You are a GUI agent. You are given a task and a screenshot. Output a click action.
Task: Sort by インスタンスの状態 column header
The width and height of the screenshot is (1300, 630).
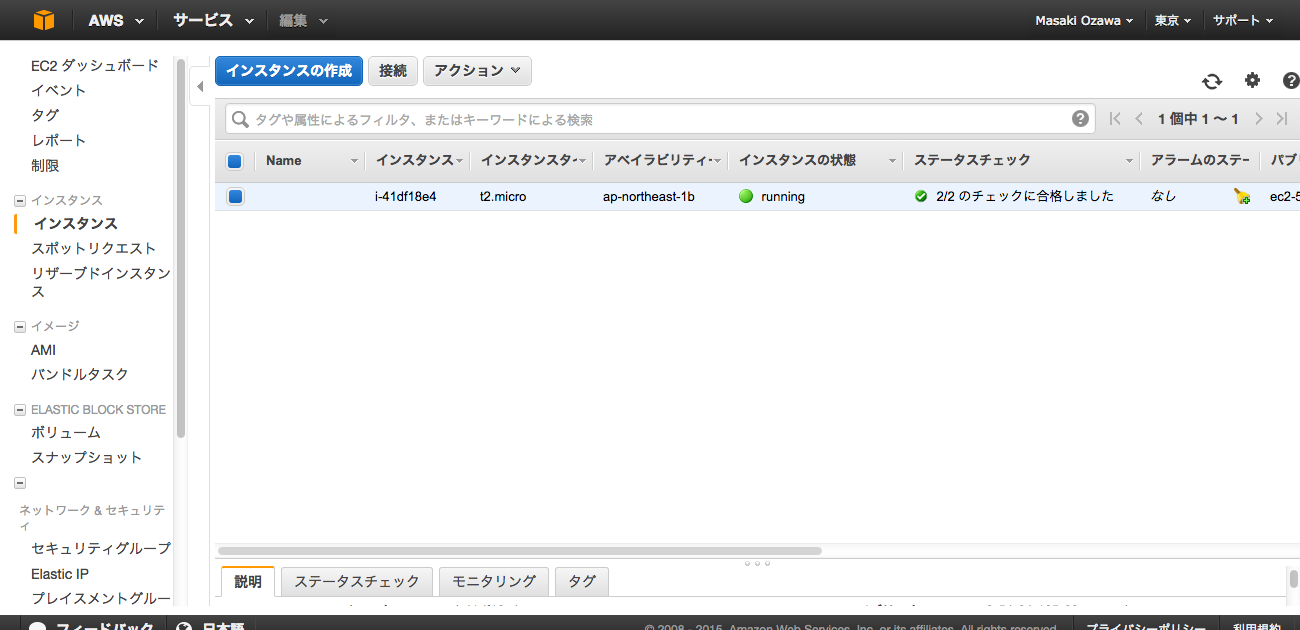tap(815, 161)
